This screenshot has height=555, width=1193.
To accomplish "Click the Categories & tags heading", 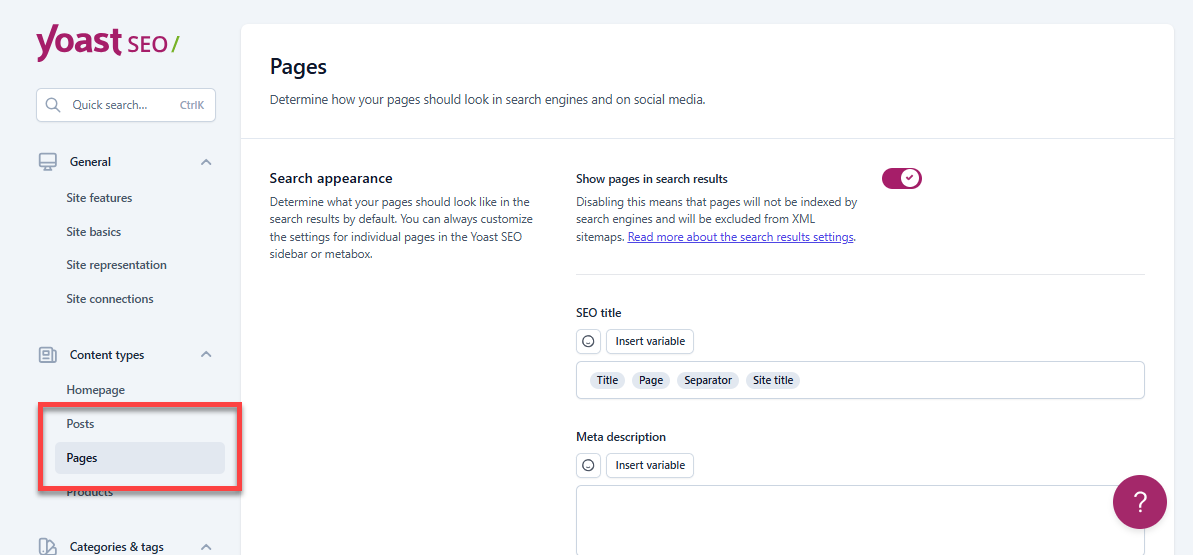I will [116, 547].
